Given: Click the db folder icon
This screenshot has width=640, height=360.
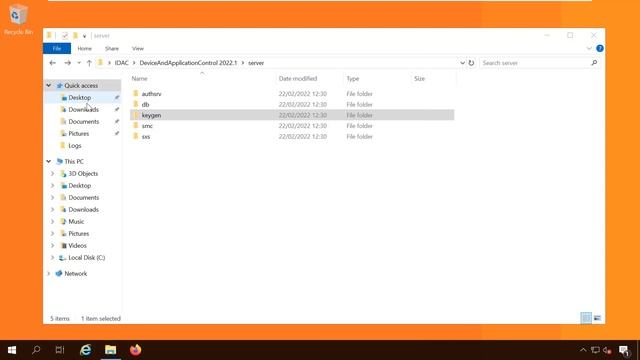Looking at the screenshot, I should tap(136, 104).
